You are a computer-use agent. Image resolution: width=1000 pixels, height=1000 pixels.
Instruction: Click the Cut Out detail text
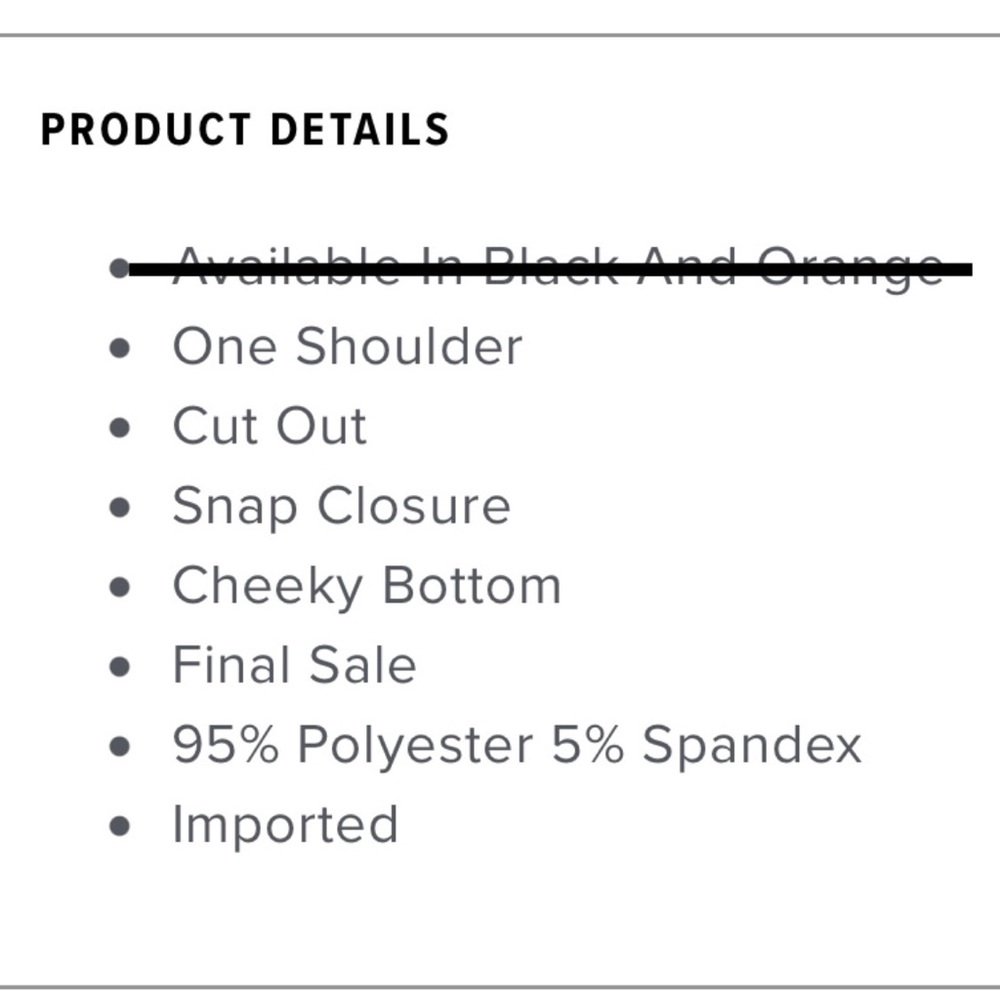tap(270, 427)
